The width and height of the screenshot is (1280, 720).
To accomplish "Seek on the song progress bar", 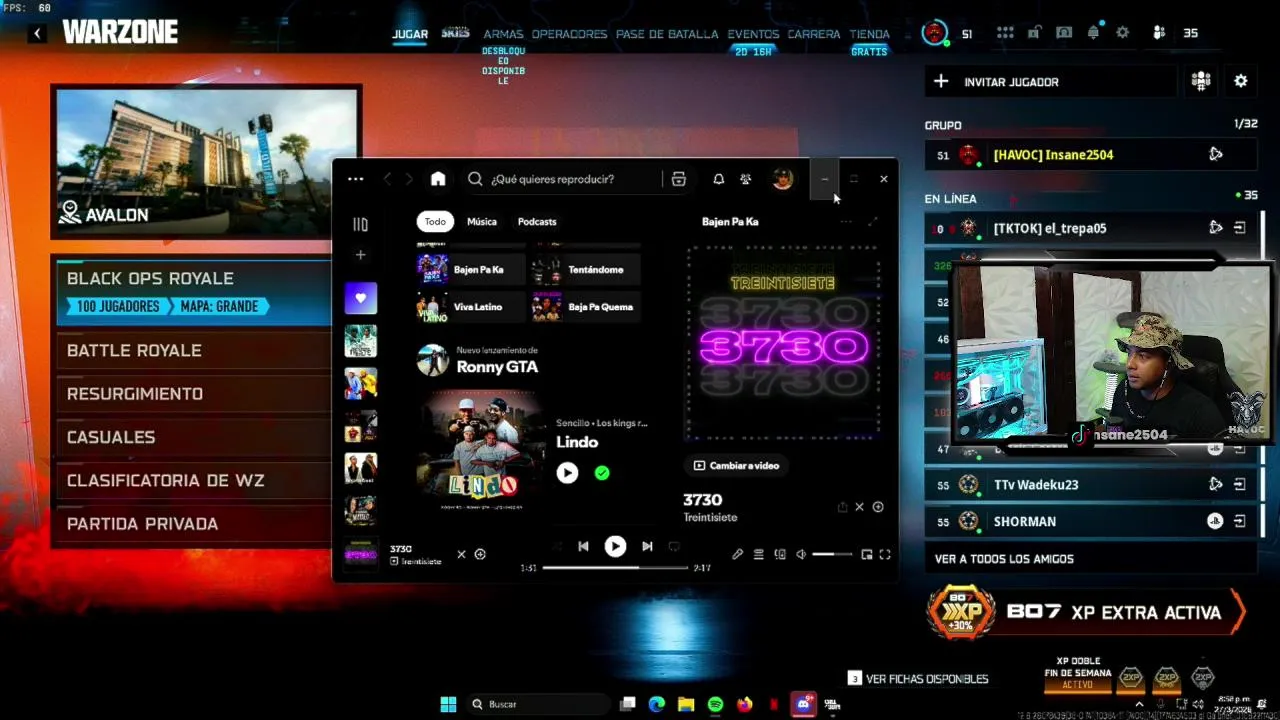I will point(615,568).
